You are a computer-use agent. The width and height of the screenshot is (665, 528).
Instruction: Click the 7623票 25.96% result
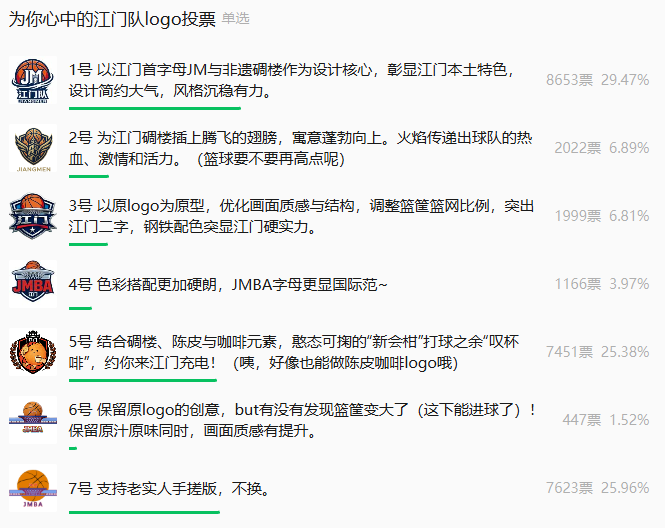coord(598,488)
